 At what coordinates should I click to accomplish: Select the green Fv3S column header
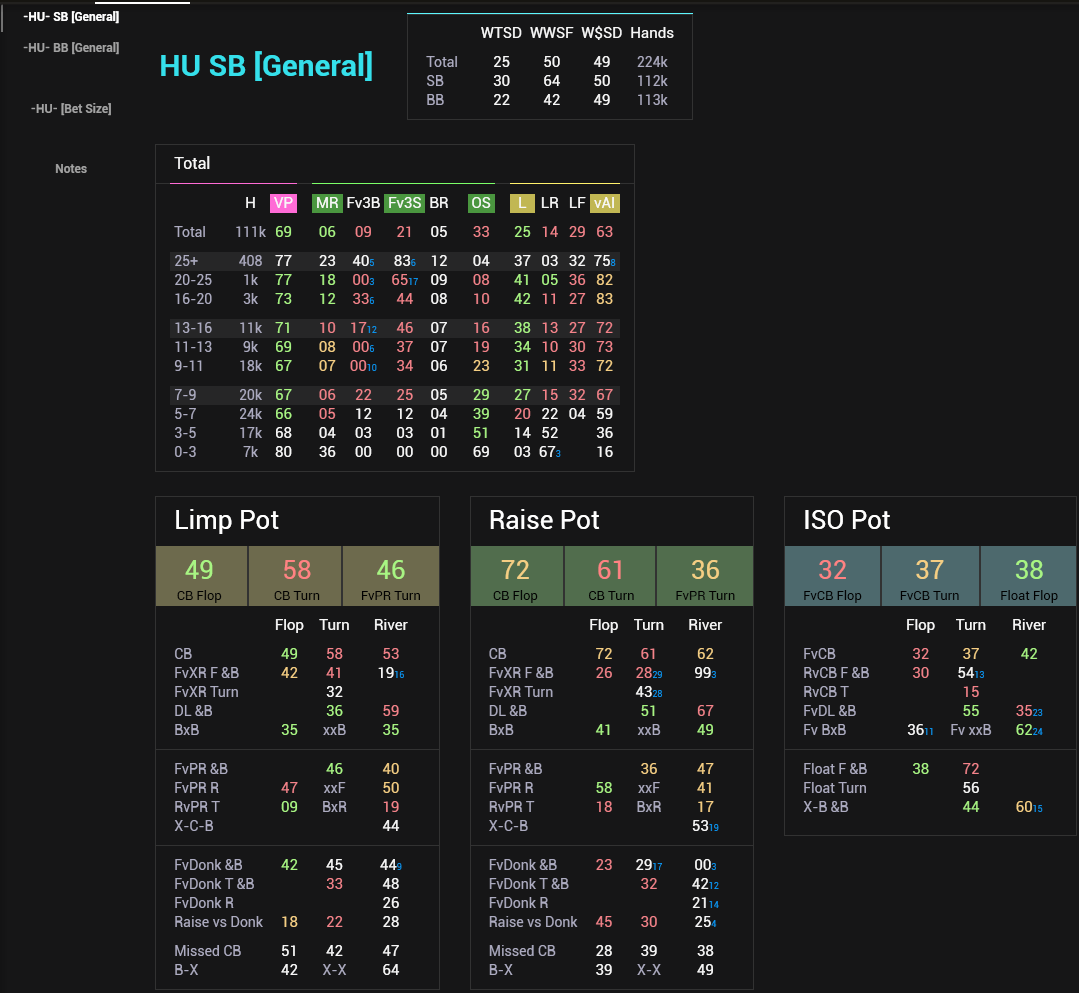coord(404,203)
